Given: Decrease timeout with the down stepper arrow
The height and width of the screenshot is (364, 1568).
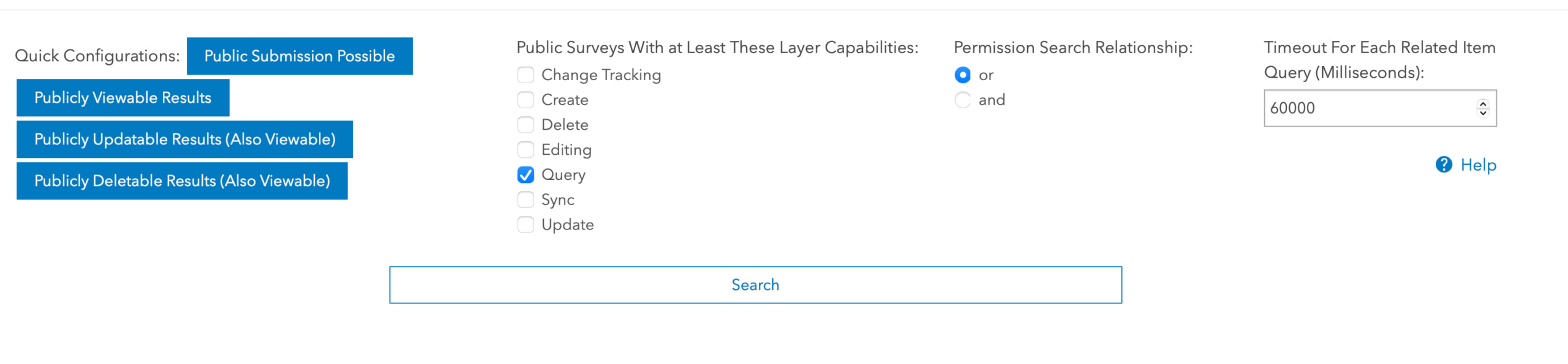Looking at the screenshot, I should tap(1483, 113).
